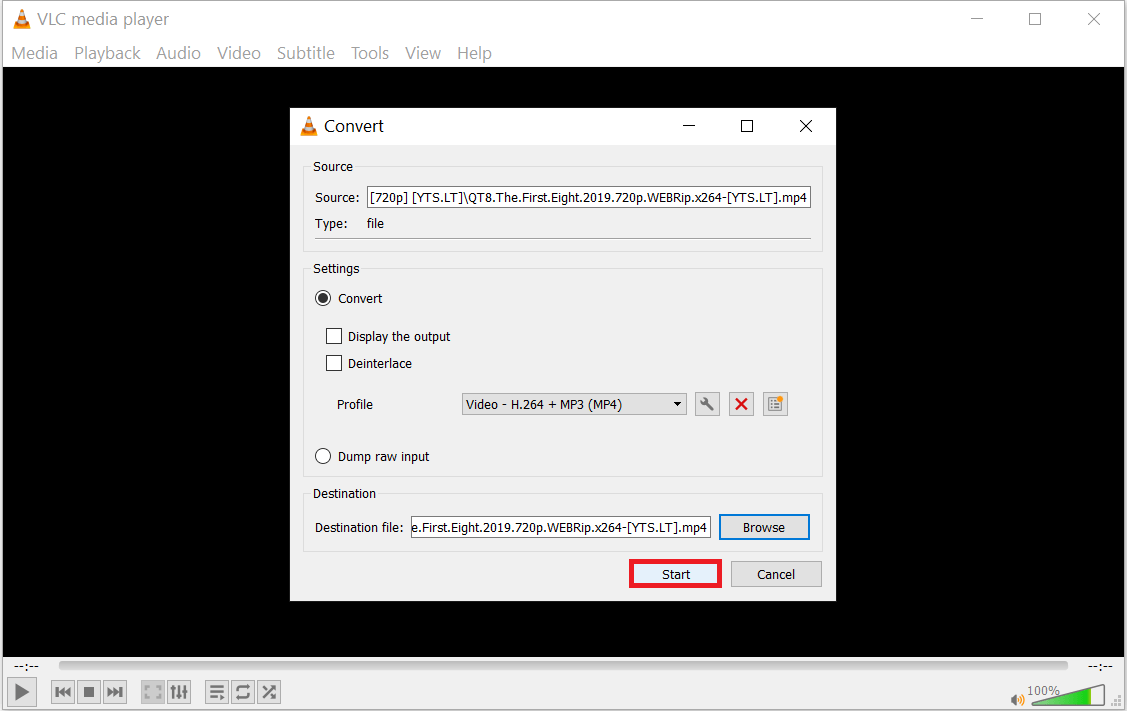
Task: Click the Source path field
Action: 589,197
